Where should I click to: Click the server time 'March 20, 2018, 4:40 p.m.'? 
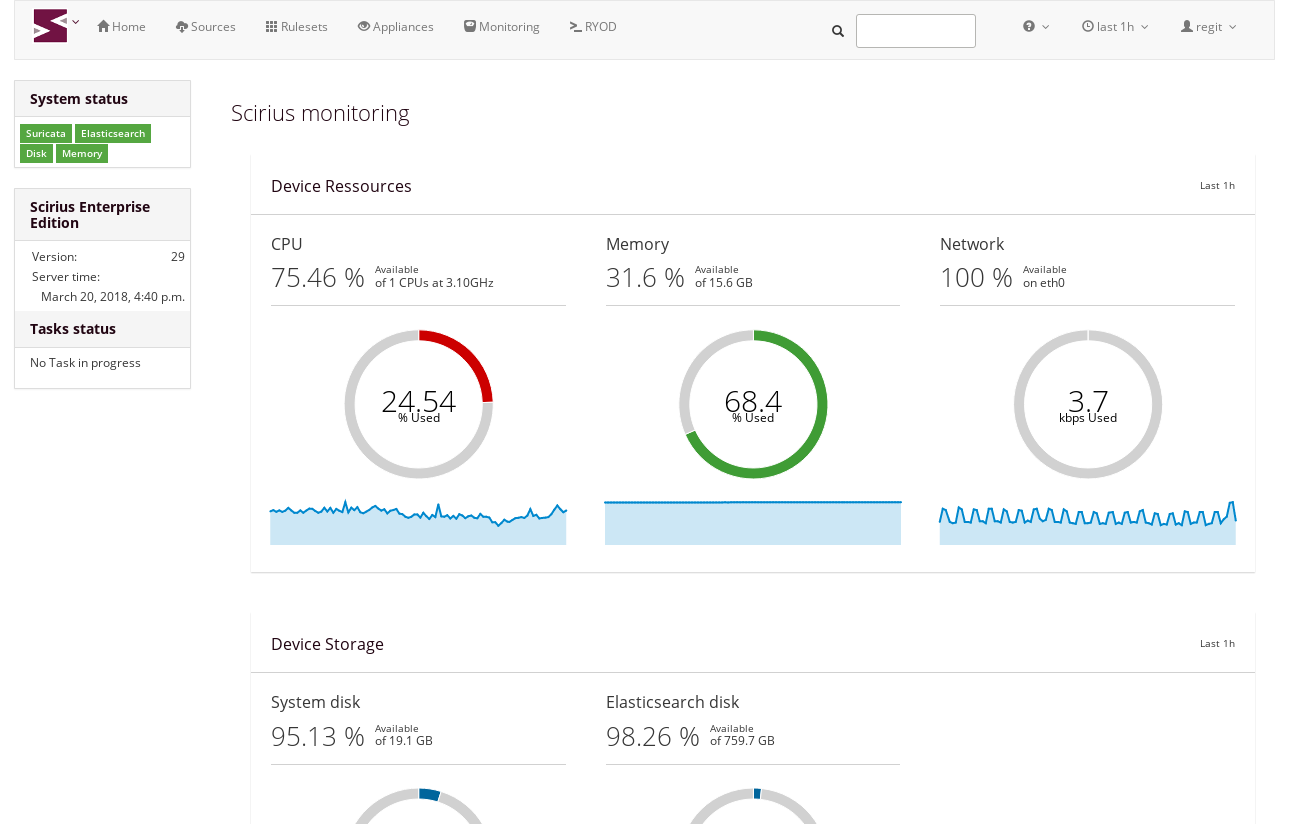coord(113,297)
